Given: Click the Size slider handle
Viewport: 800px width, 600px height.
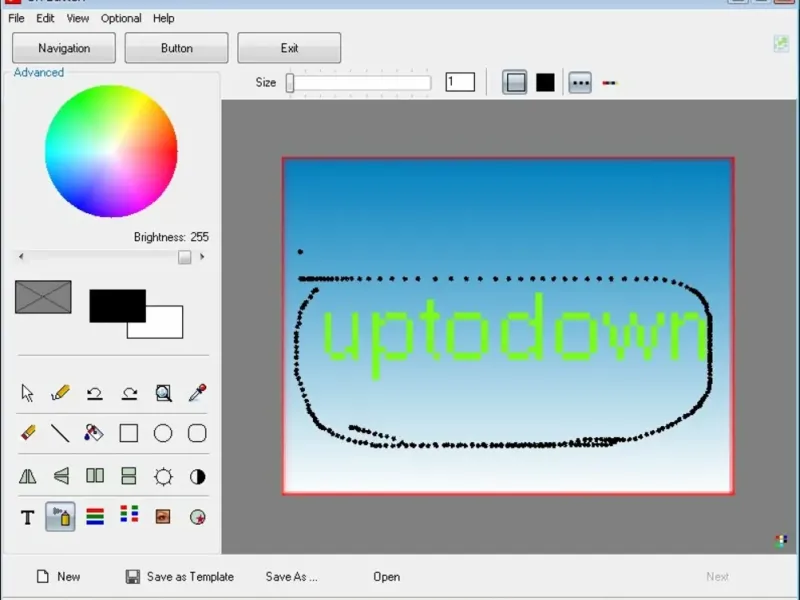Looking at the screenshot, I should coord(290,83).
